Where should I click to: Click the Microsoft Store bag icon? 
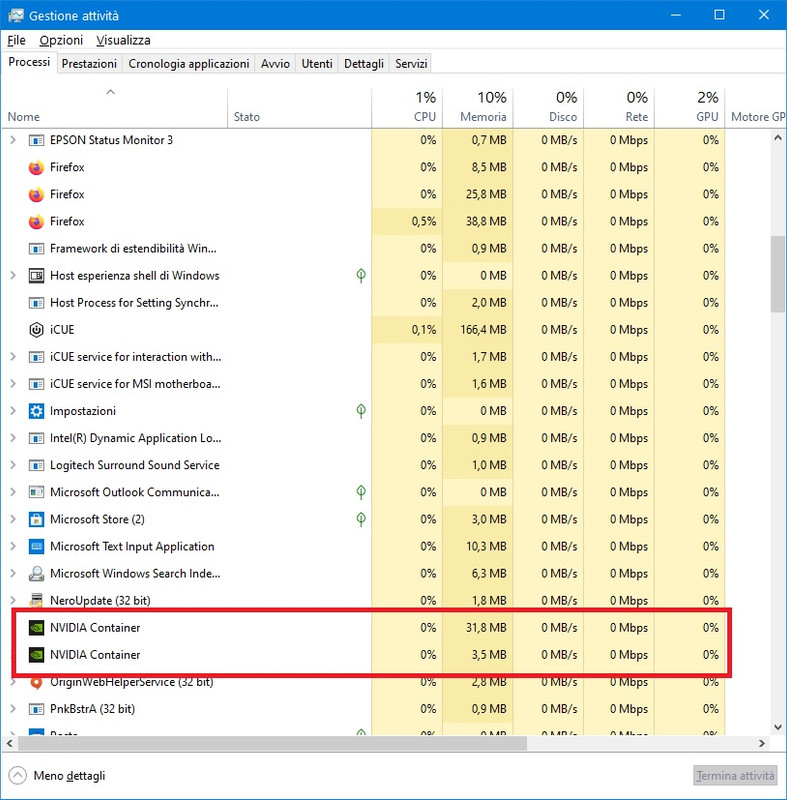pos(36,519)
